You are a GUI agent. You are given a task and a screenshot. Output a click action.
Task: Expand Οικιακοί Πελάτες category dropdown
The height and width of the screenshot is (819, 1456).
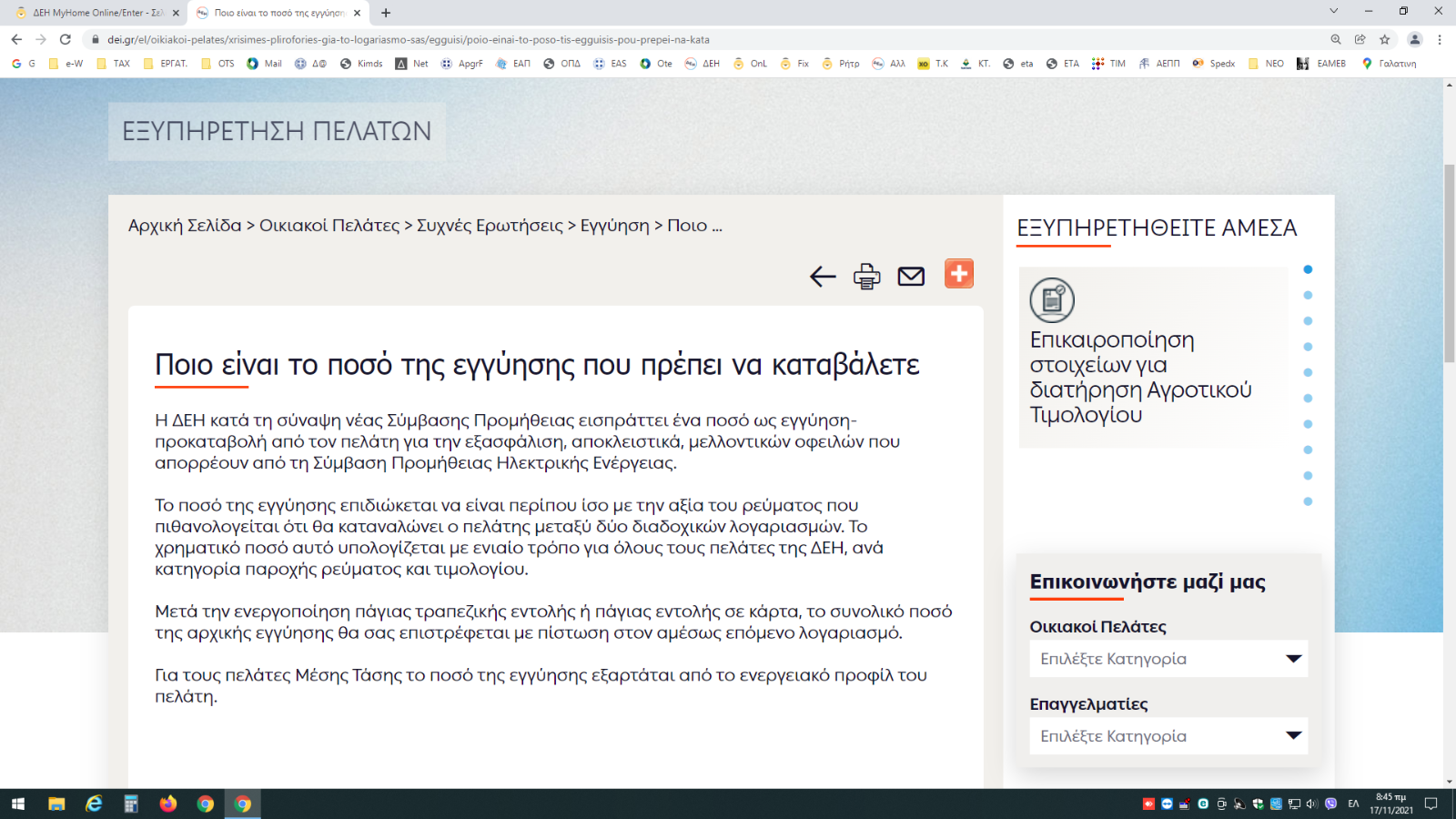pyautogui.click(x=1168, y=659)
